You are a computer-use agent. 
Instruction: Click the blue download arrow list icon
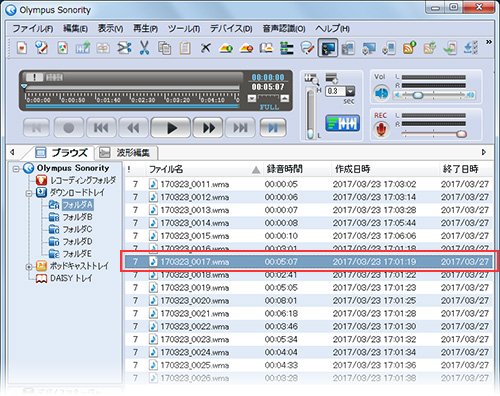coord(470,48)
